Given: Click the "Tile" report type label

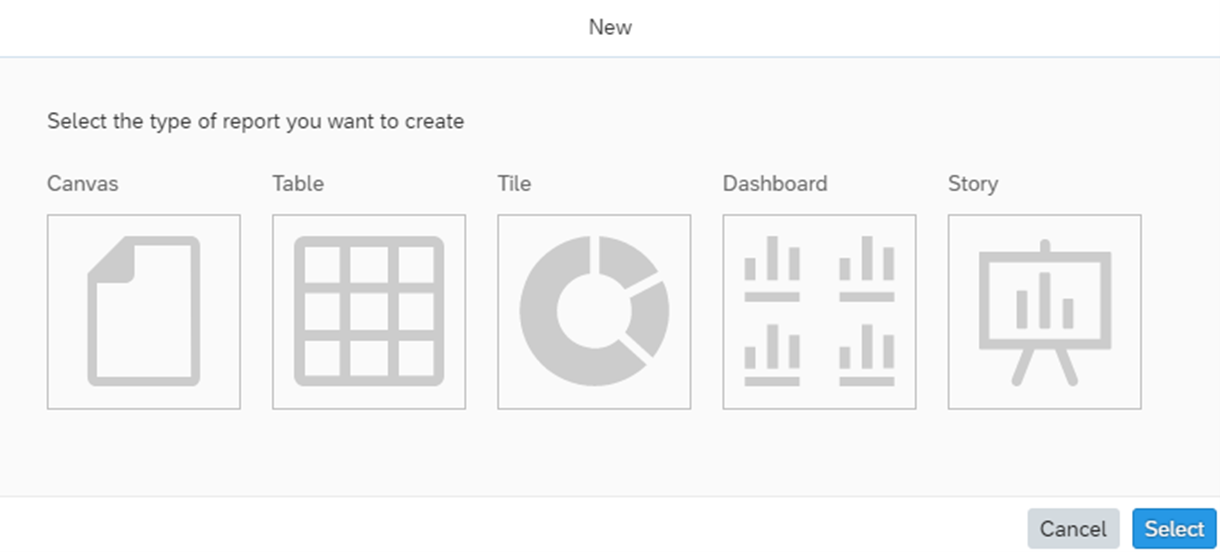Looking at the screenshot, I should pos(514,184).
